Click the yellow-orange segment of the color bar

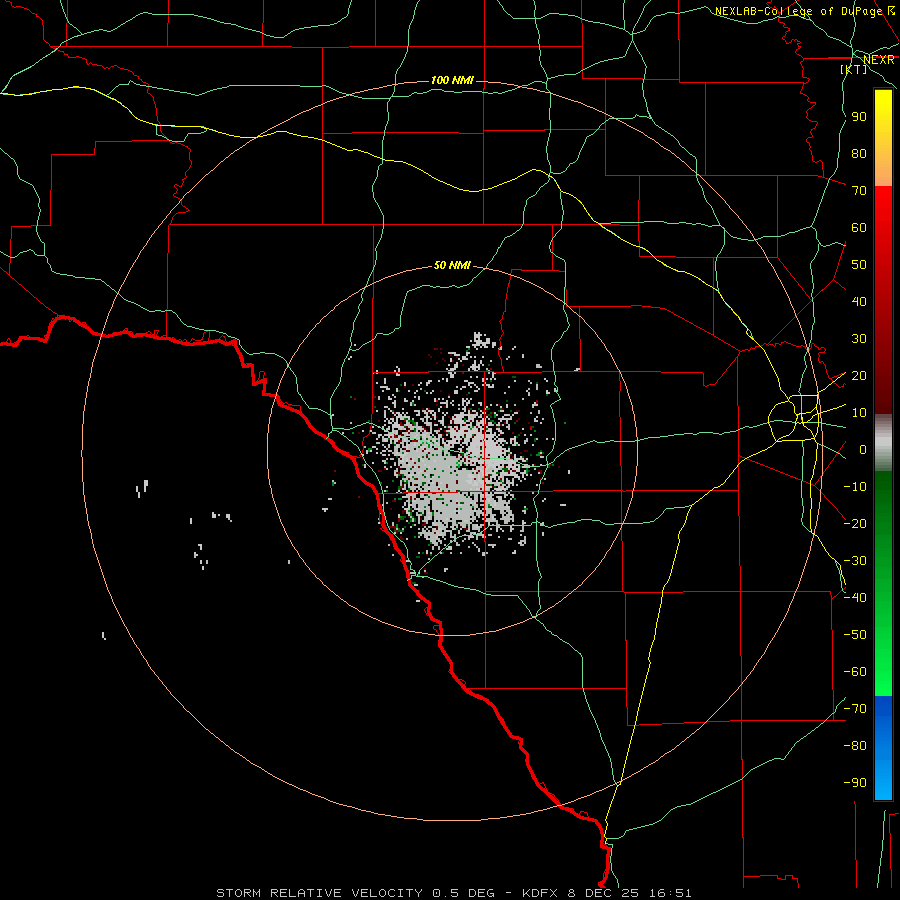(883, 138)
